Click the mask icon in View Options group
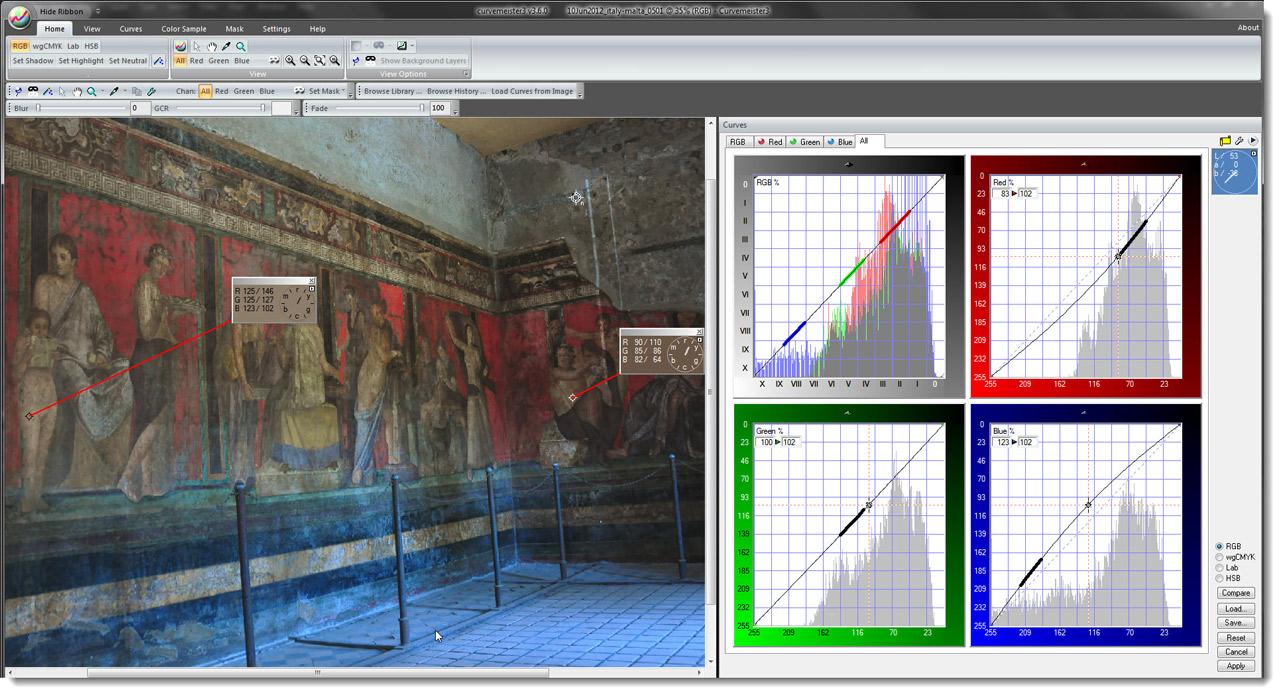This screenshot has height=694, width=1280. pos(370,60)
